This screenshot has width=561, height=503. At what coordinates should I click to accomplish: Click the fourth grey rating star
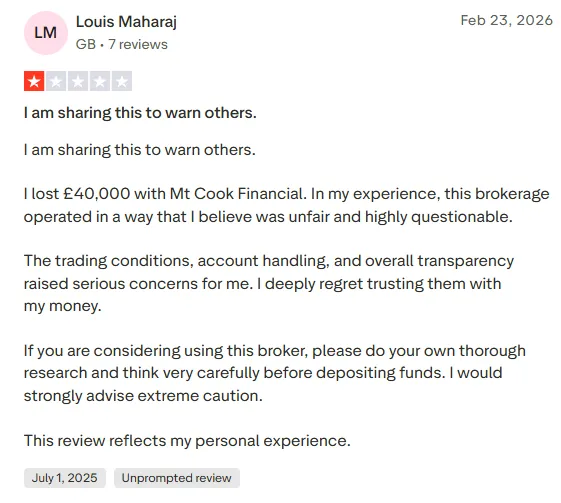(x=100, y=81)
